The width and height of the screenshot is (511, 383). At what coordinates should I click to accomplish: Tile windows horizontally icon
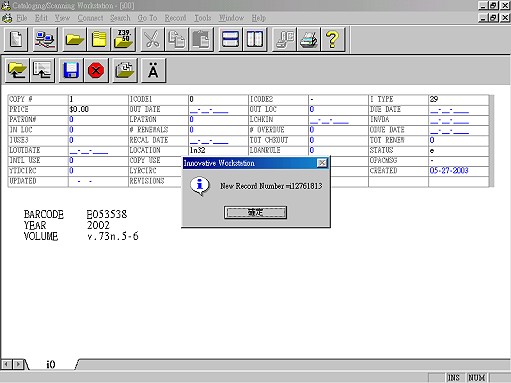230,39
